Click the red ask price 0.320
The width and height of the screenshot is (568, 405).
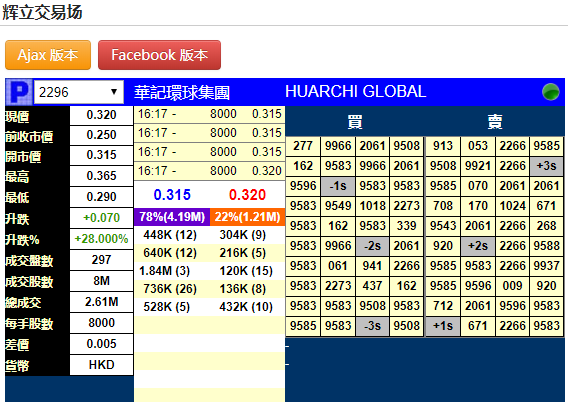pos(247,195)
